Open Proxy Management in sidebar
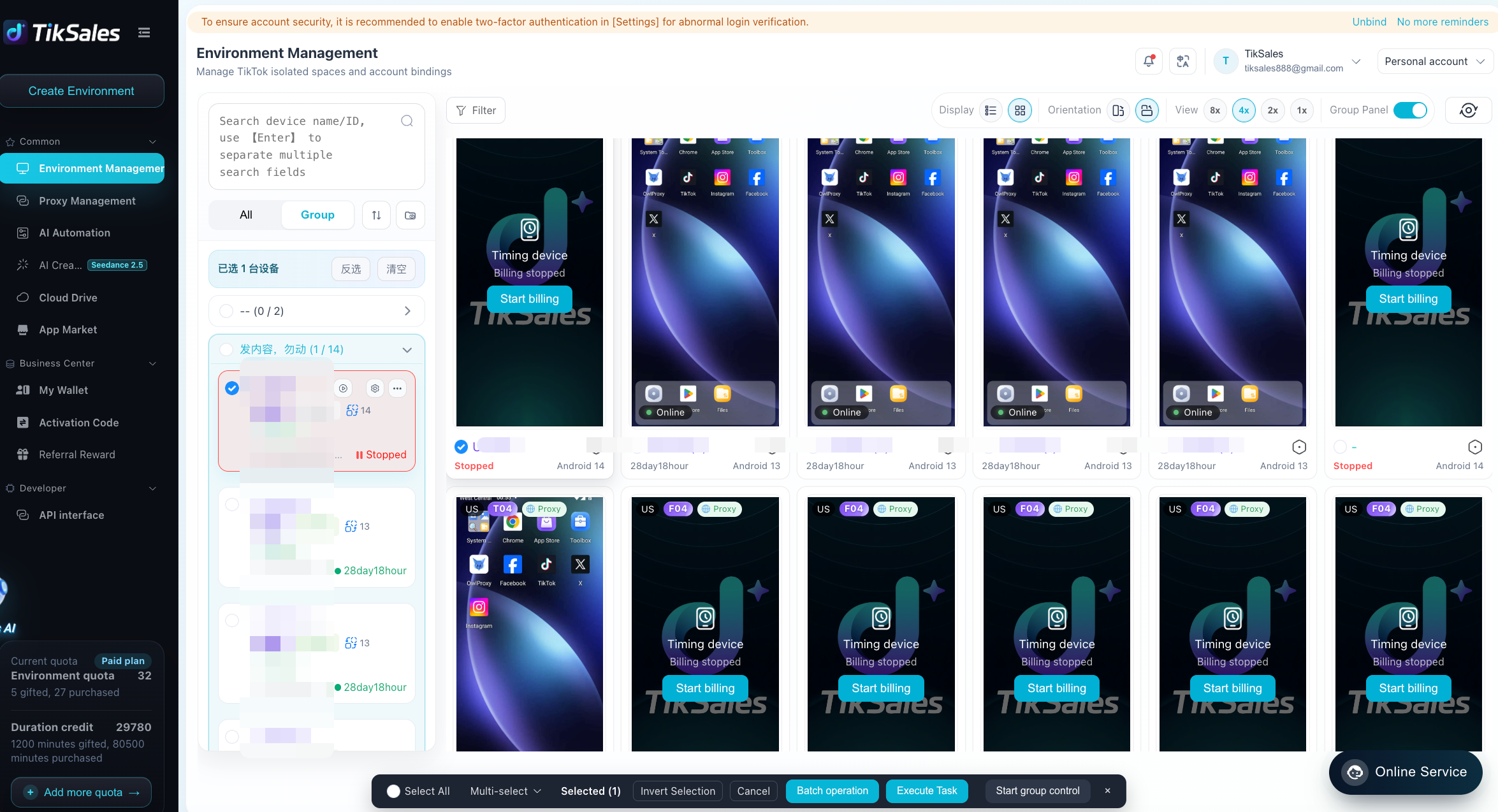Viewport: 1498px width, 812px height. point(82,201)
